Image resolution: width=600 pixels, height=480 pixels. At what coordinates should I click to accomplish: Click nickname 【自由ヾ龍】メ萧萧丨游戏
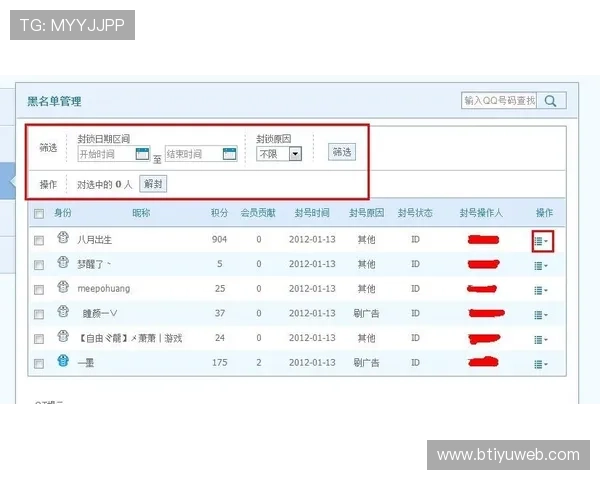click(x=130, y=338)
